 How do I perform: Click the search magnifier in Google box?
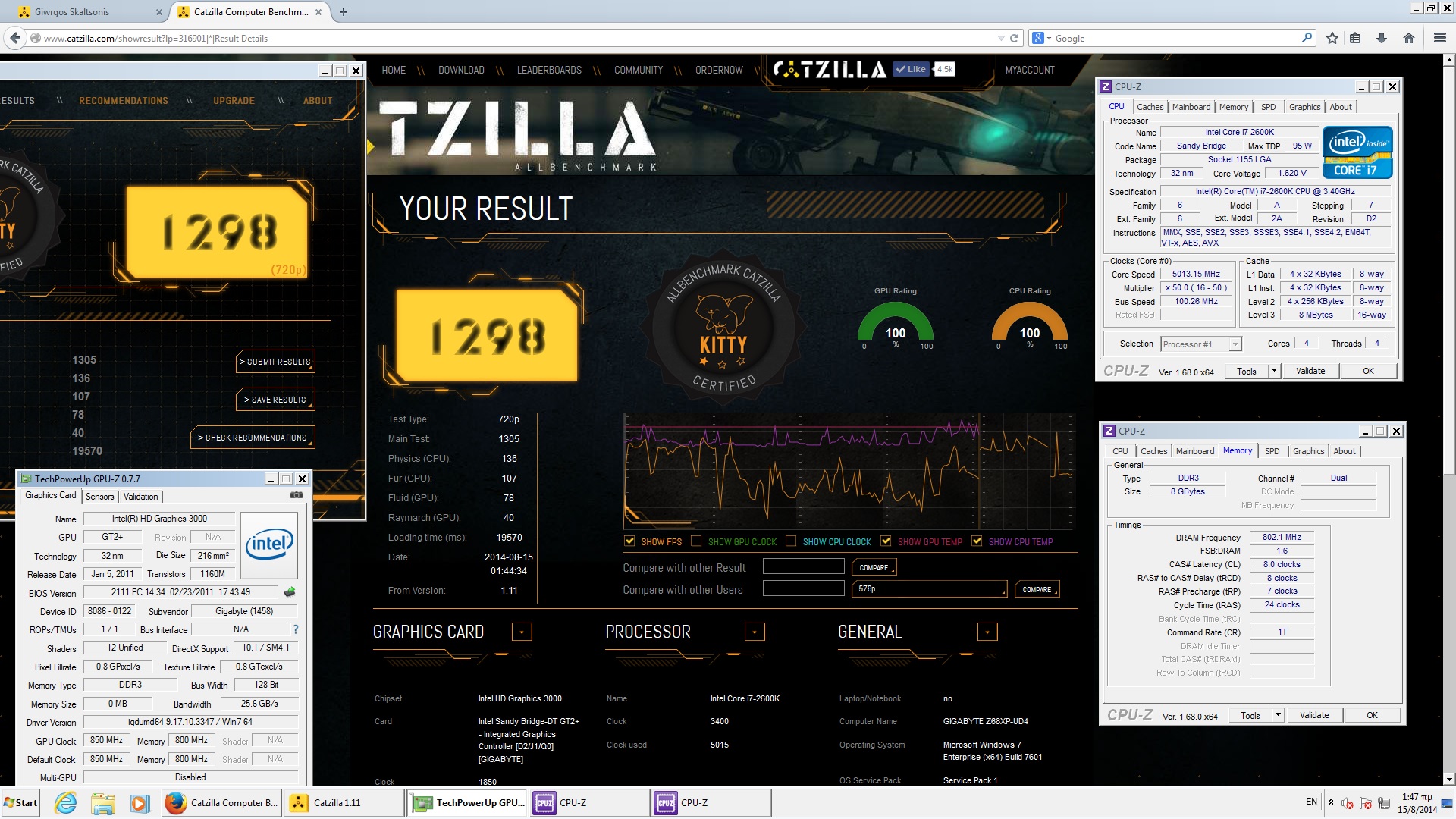click(x=1307, y=38)
